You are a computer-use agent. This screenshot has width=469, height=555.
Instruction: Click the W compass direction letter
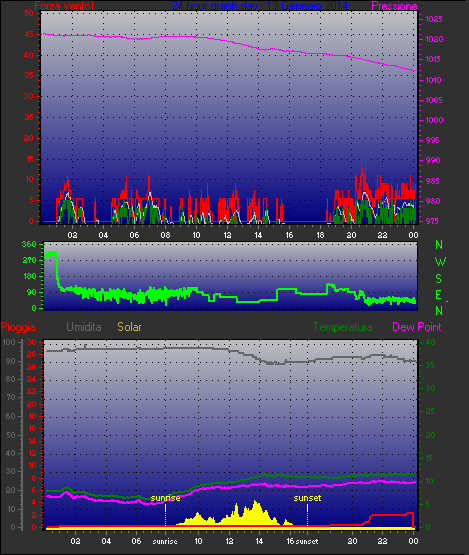pyautogui.click(x=440, y=262)
